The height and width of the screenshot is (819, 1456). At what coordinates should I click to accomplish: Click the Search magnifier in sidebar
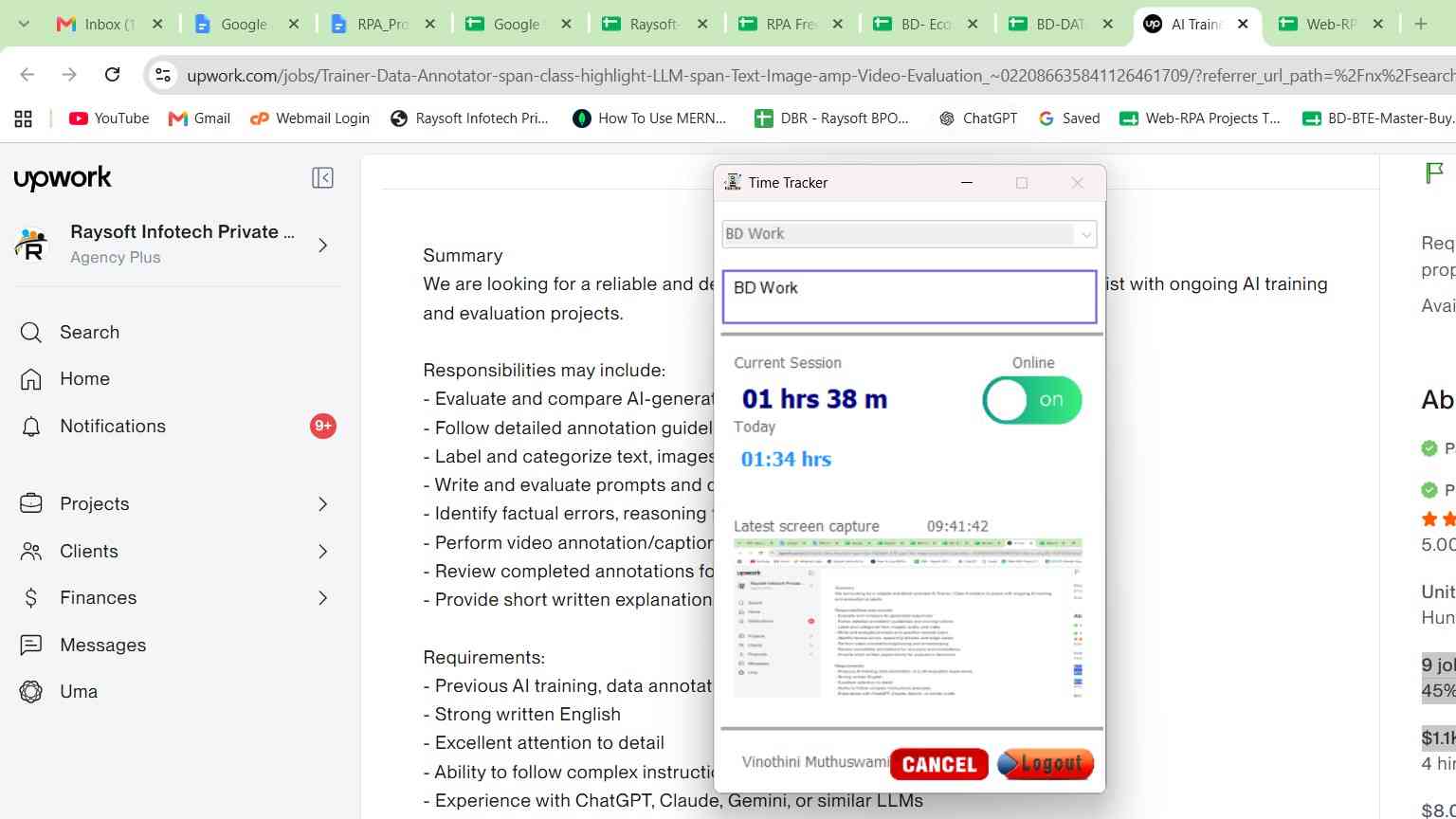[31, 333]
